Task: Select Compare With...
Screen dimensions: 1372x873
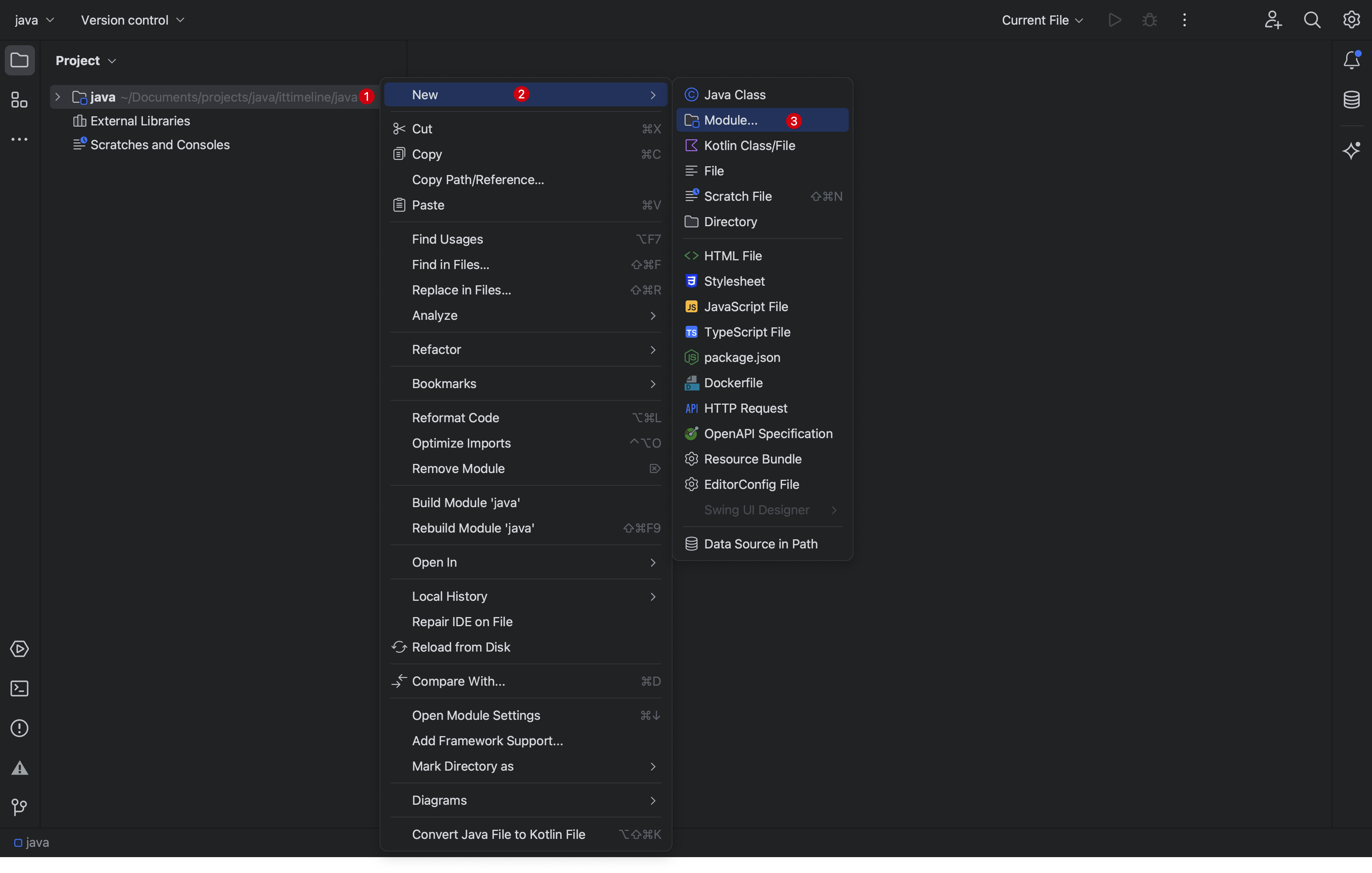Action: click(x=525, y=681)
